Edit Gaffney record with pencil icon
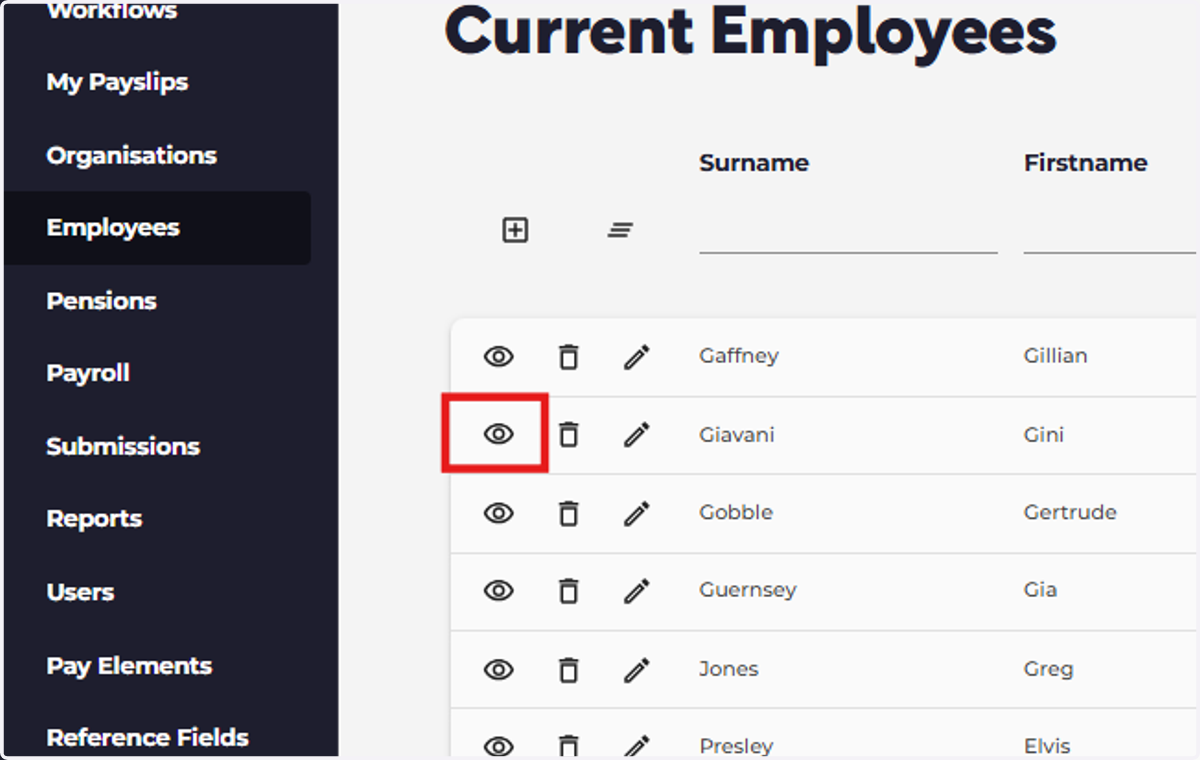The image size is (1200, 760). pos(636,357)
